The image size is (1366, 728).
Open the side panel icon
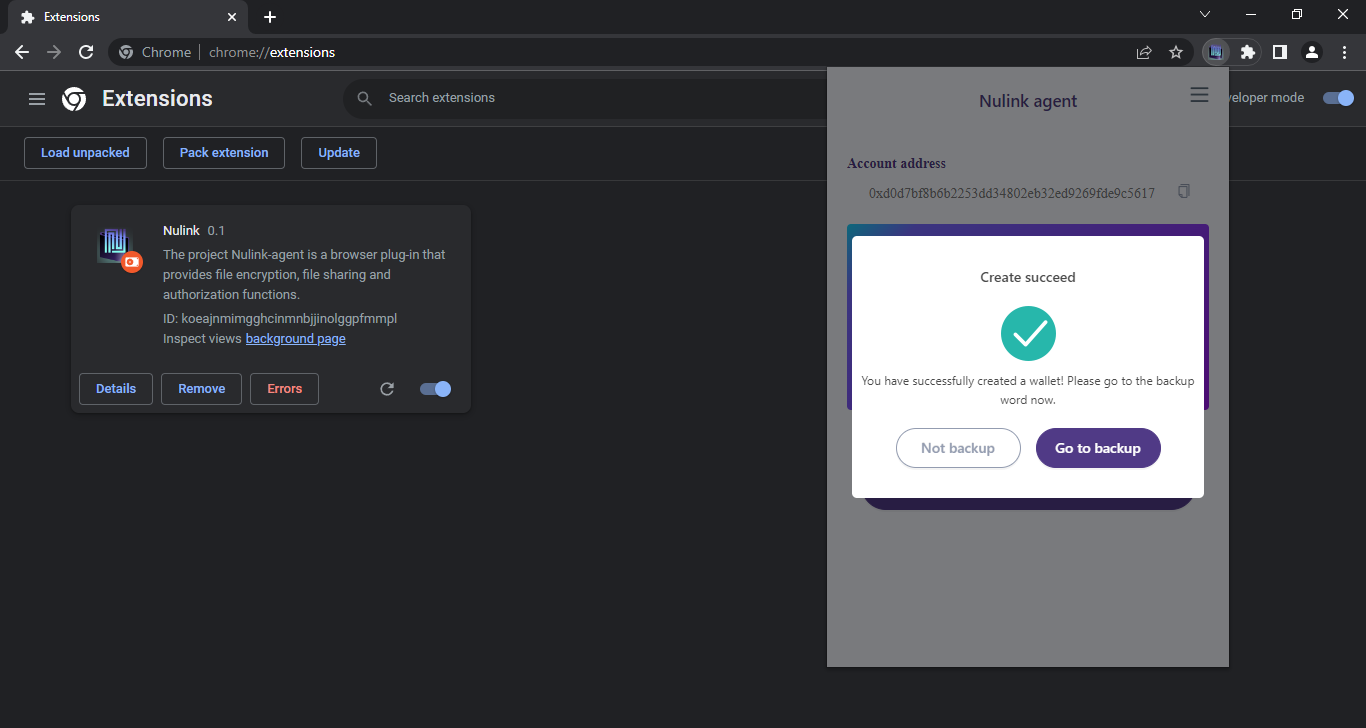(x=1279, y=52)
